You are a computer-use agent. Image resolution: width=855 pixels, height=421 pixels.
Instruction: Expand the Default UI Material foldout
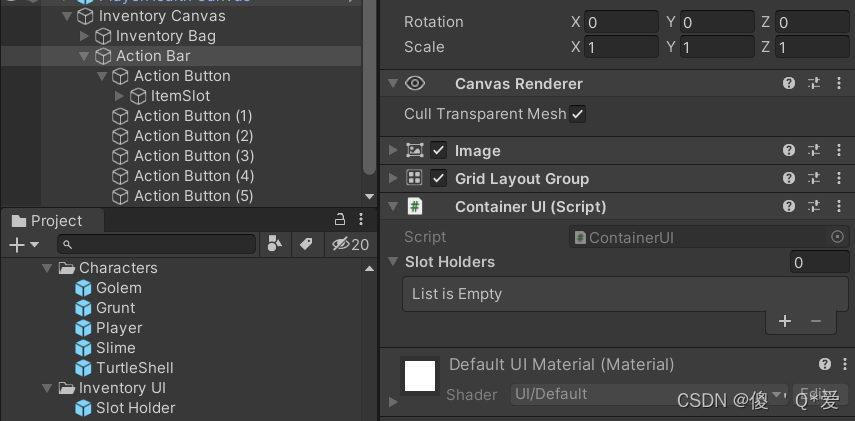coord(393,402)
